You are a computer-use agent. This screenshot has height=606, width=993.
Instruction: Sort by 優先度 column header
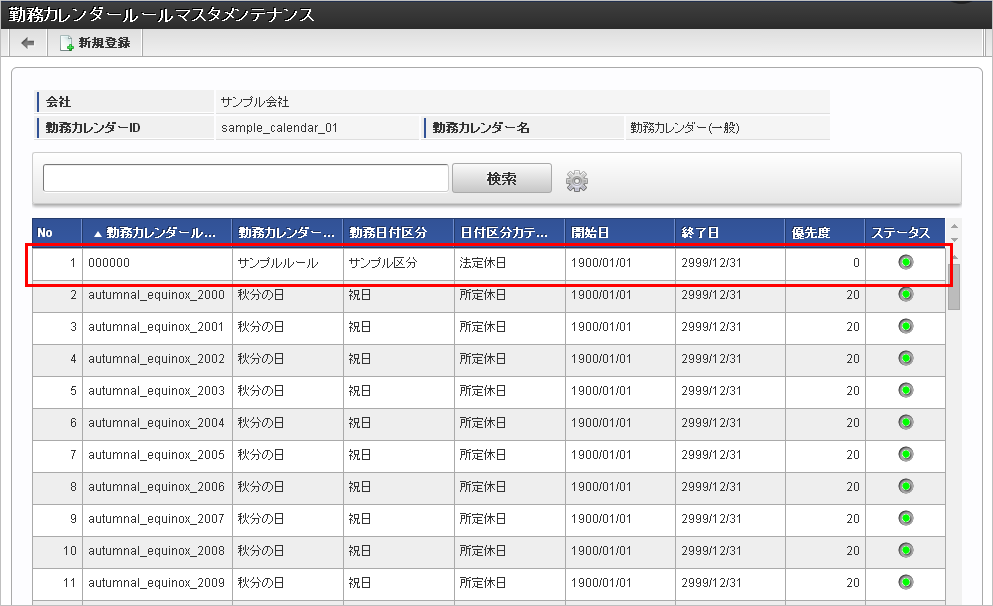[x=825, y=233]
